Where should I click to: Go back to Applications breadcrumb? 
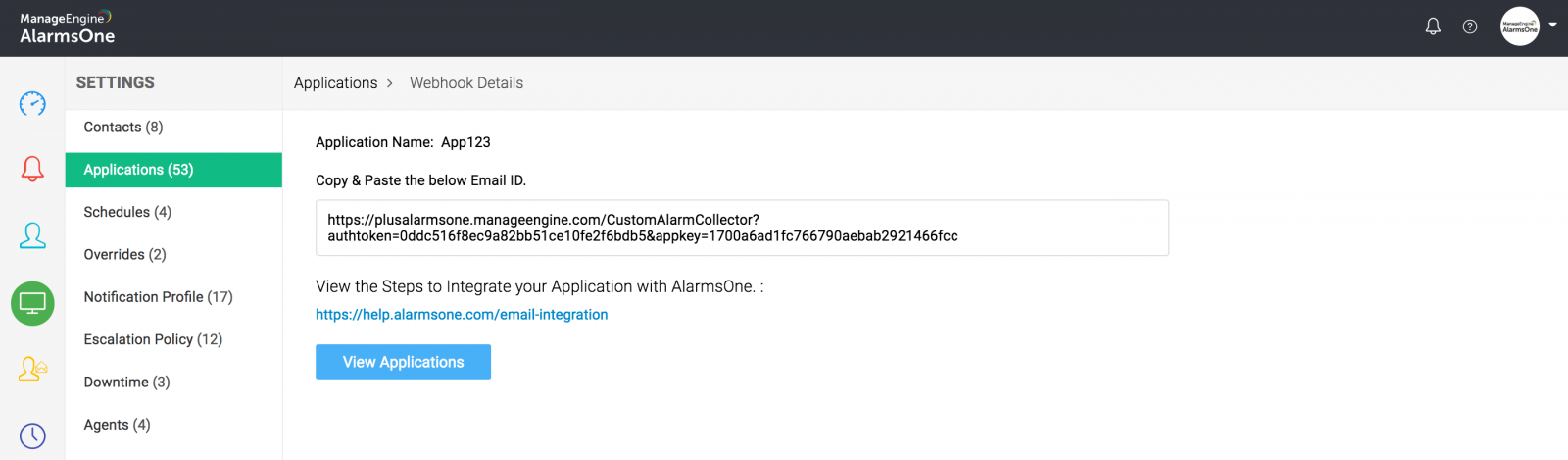[335, 83]
